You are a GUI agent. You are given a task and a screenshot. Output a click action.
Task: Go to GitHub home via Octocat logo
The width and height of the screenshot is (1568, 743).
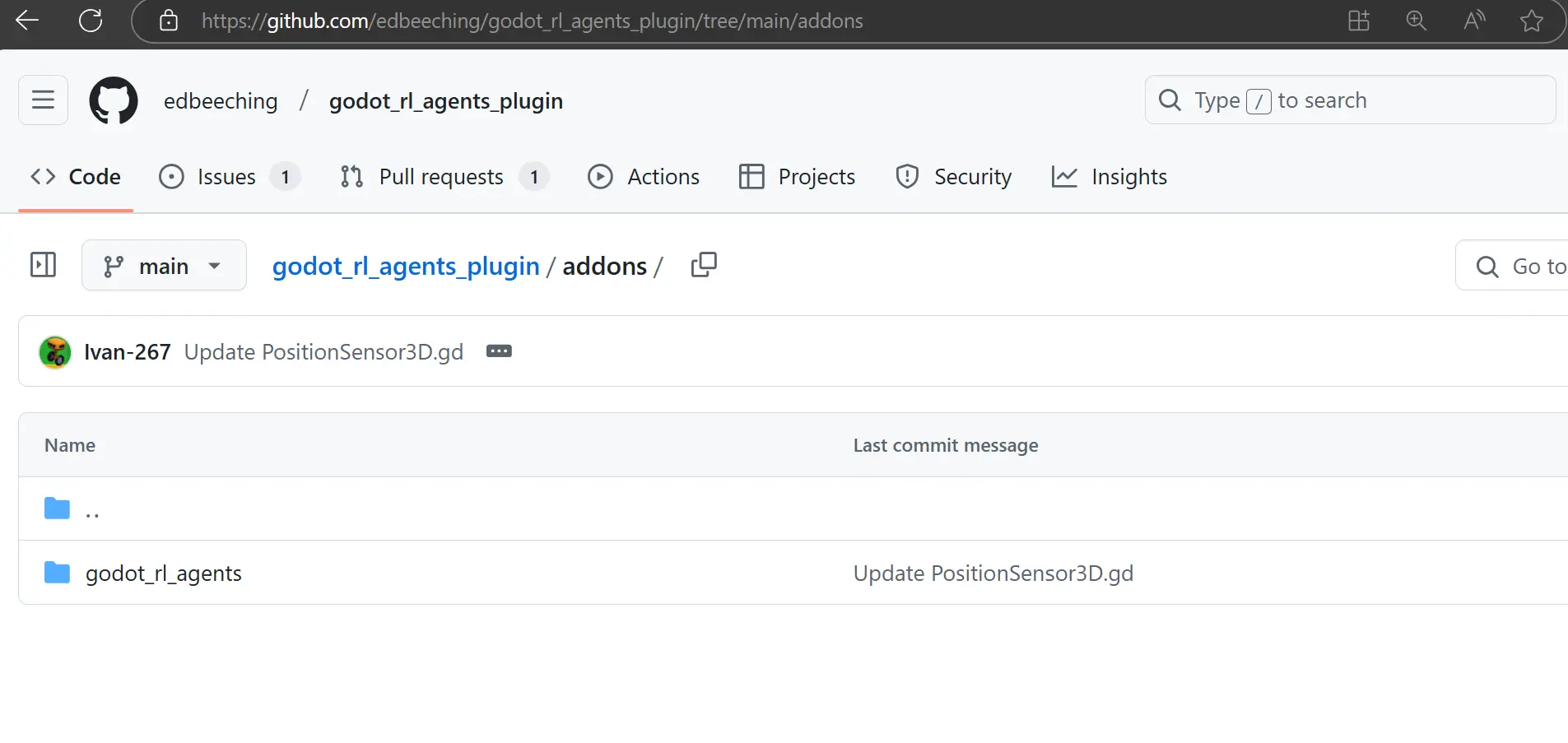[114, 100]
